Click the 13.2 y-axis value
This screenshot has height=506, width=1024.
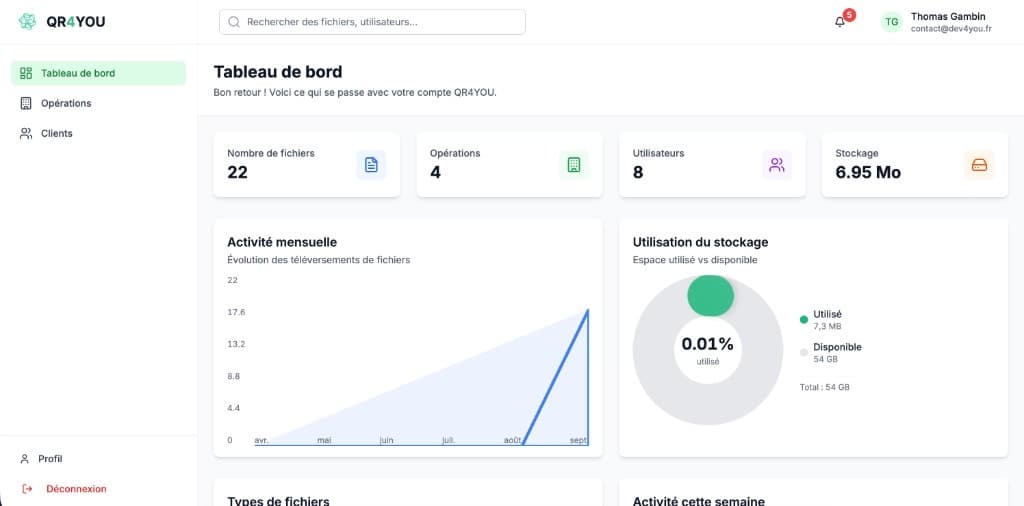(x=236, y=344)
